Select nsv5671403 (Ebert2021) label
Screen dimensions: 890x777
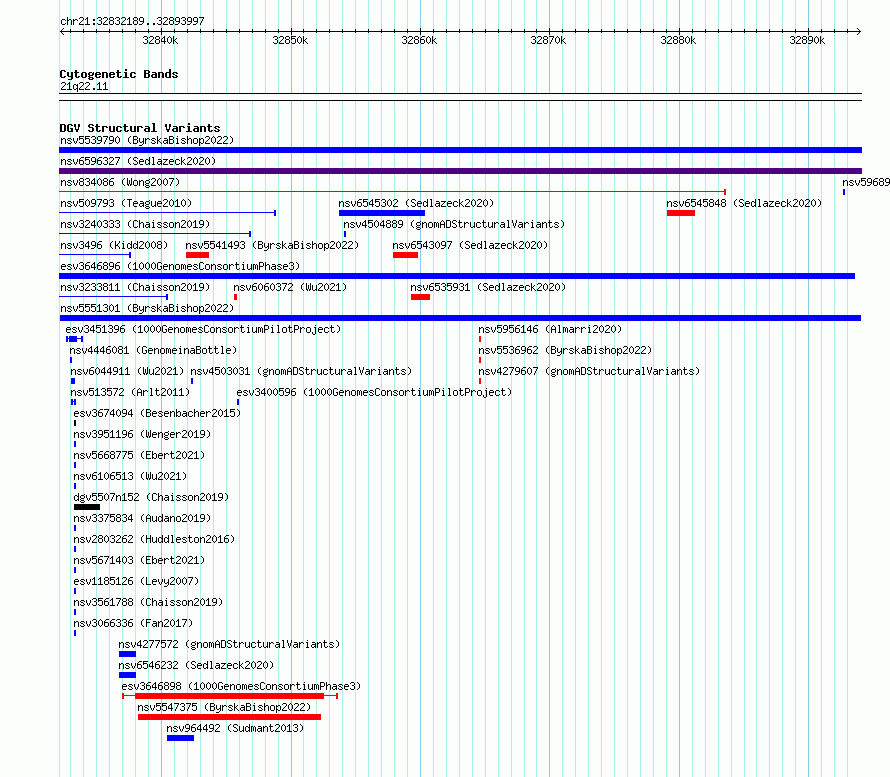pyautogui.click(x=139, y=560)
